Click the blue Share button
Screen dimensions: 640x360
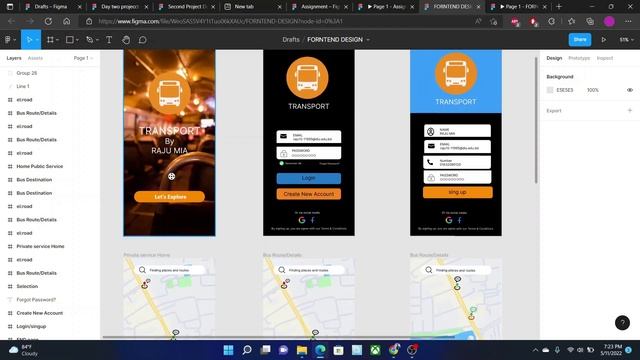pos(580,40)
